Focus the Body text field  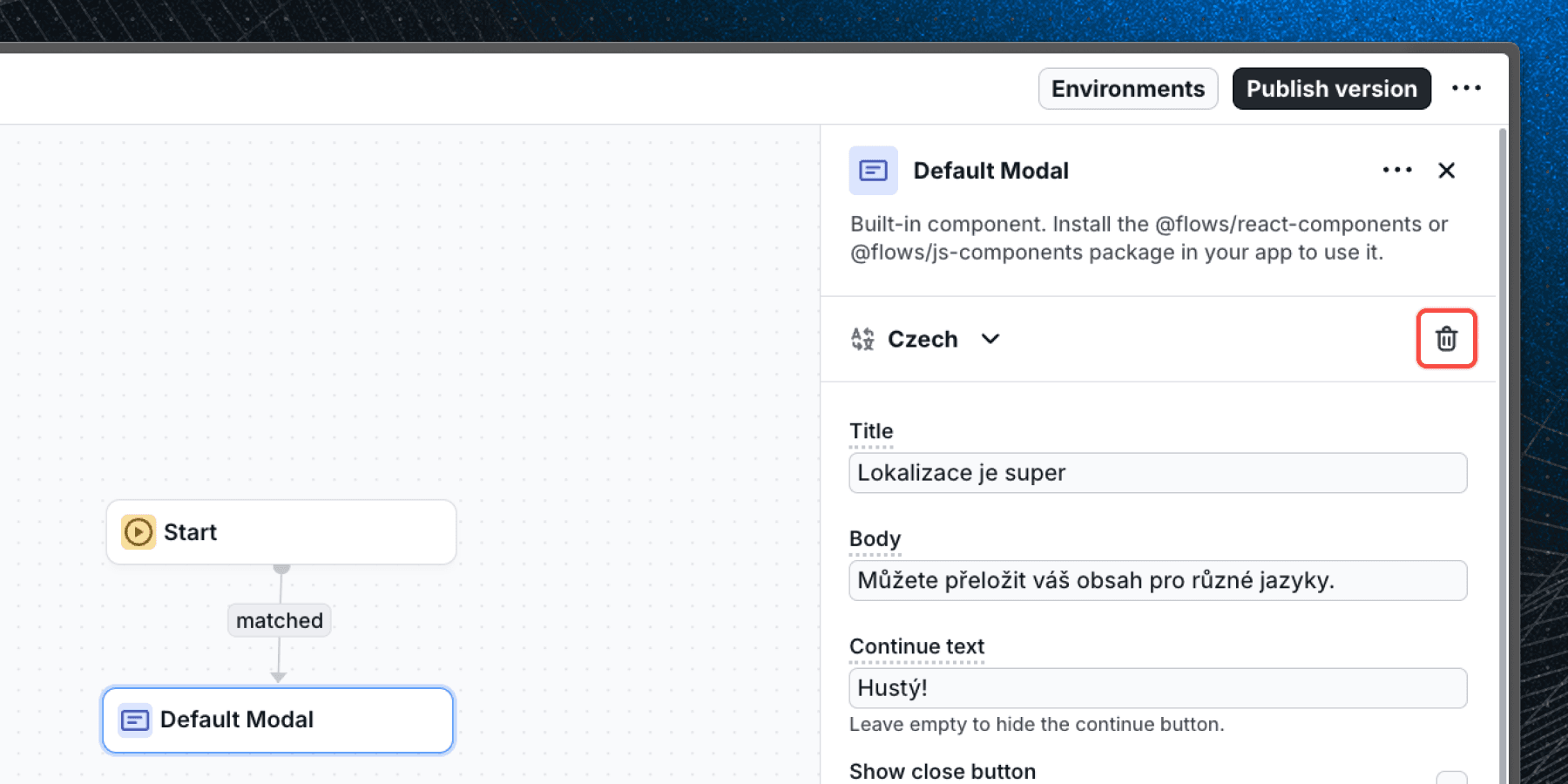[x=1157, y=580]
